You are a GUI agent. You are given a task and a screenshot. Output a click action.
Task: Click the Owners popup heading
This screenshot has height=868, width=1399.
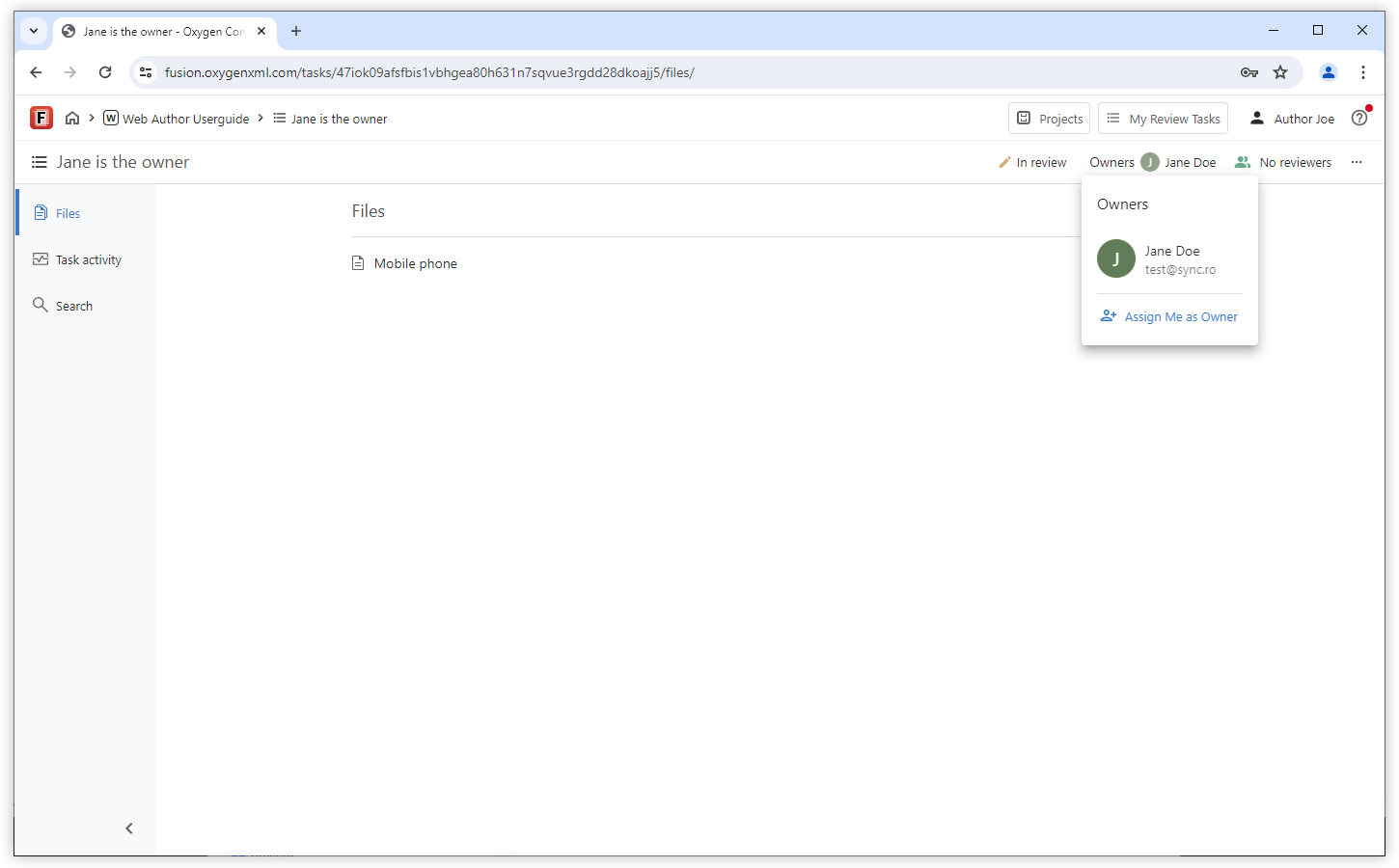pyautogui.click(x=1122, y=204)
